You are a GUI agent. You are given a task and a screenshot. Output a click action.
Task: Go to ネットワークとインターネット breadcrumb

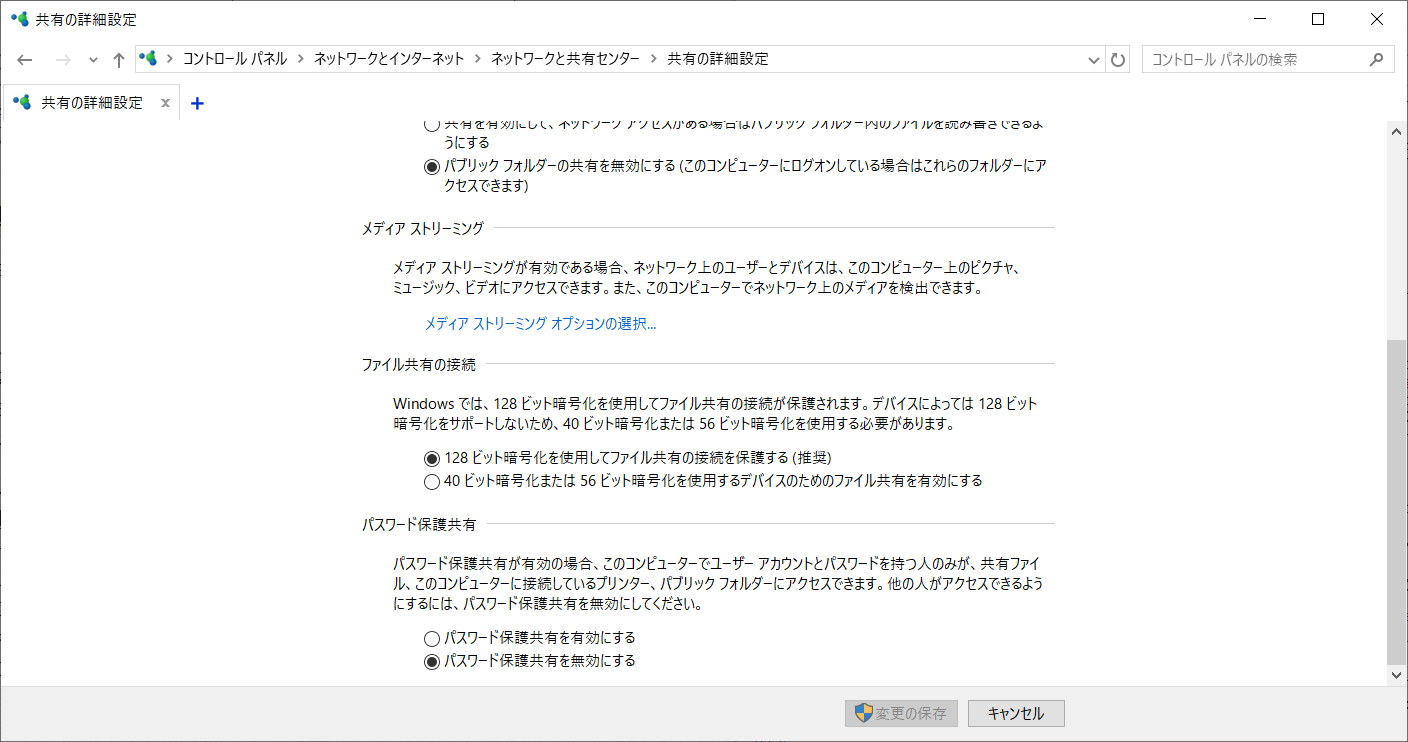pos(389,59)
